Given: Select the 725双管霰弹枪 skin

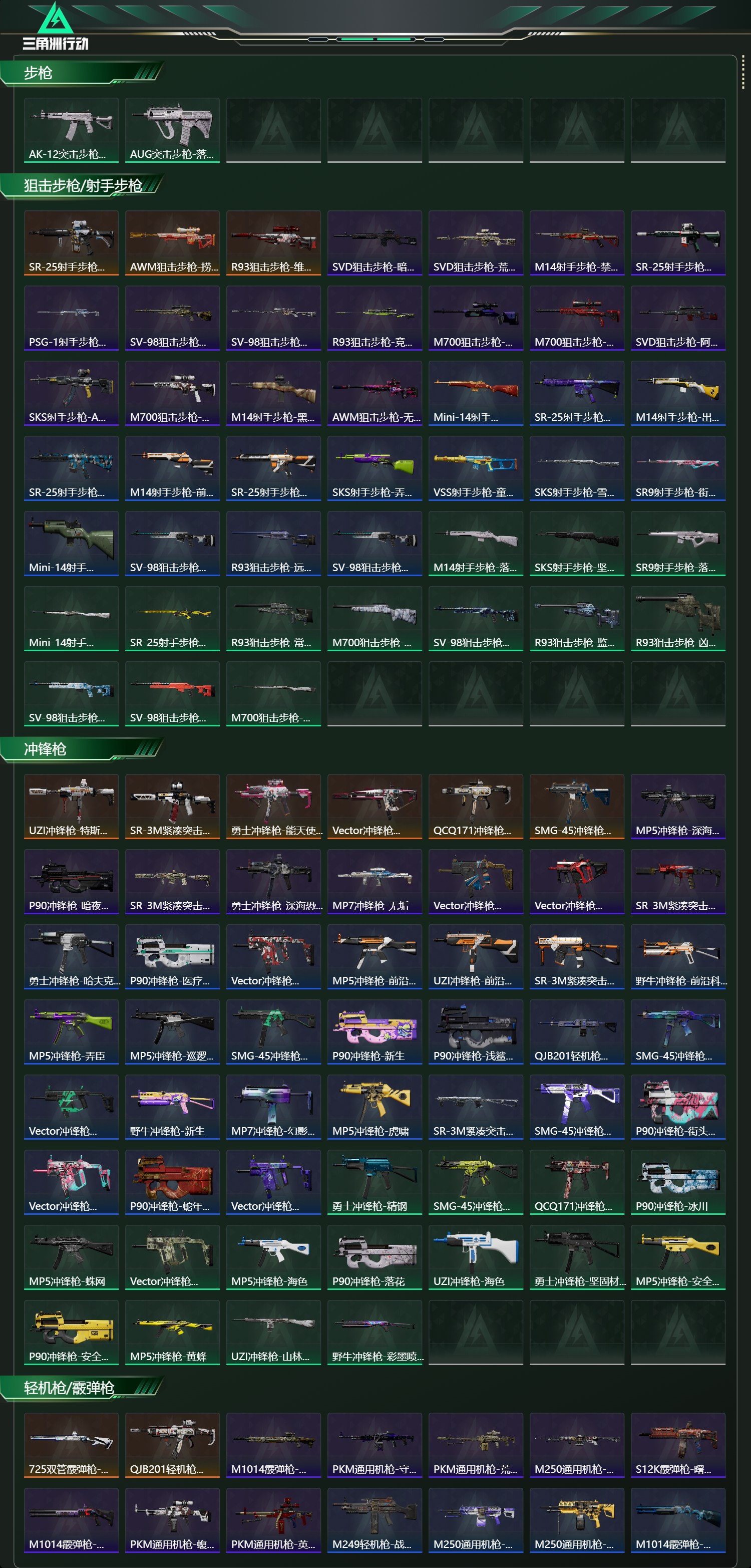Looking at the screenshot, I should [x=72, y=1445].
